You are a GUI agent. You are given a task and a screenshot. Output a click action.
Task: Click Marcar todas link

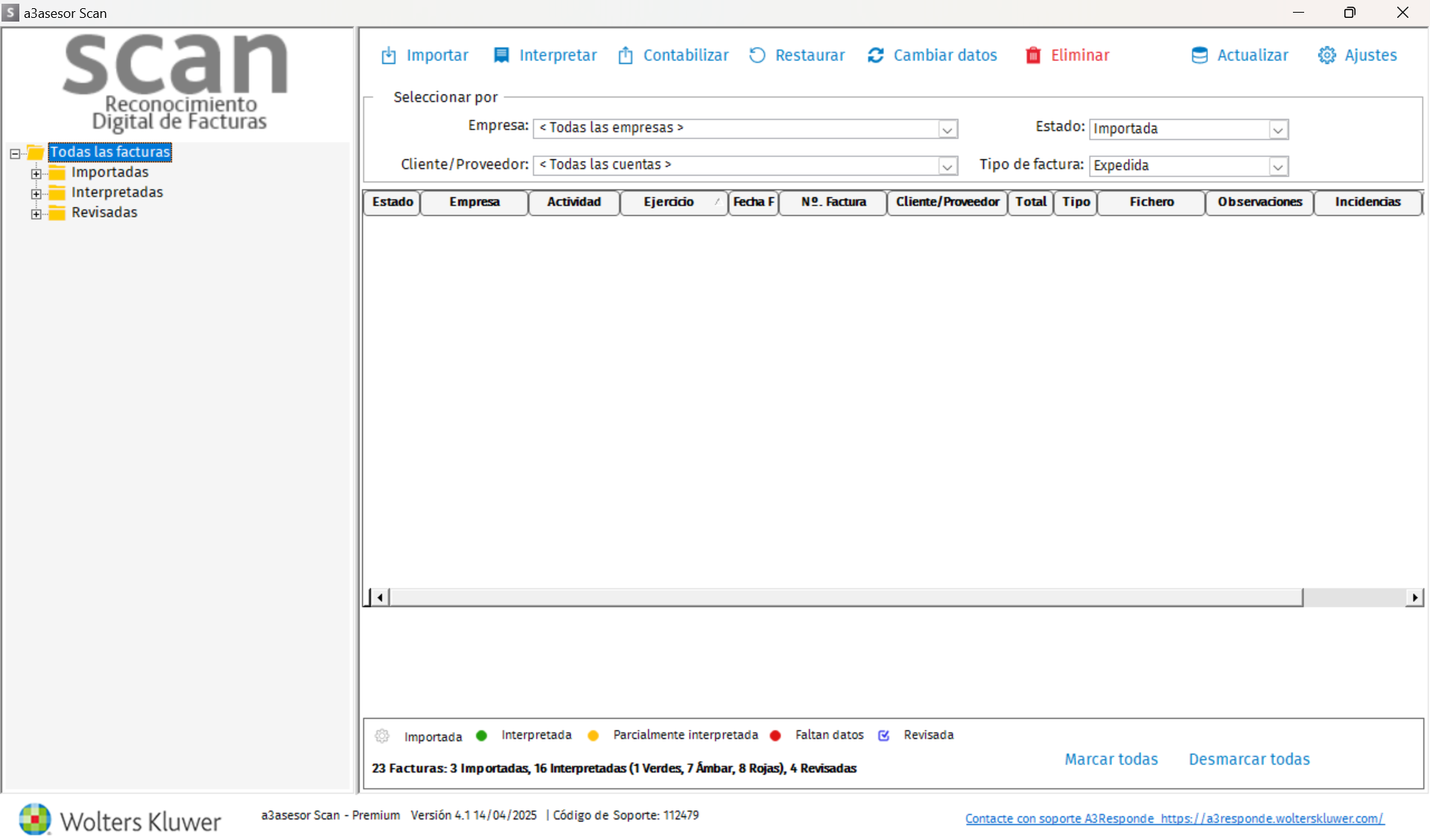[x=1110, y=760]
